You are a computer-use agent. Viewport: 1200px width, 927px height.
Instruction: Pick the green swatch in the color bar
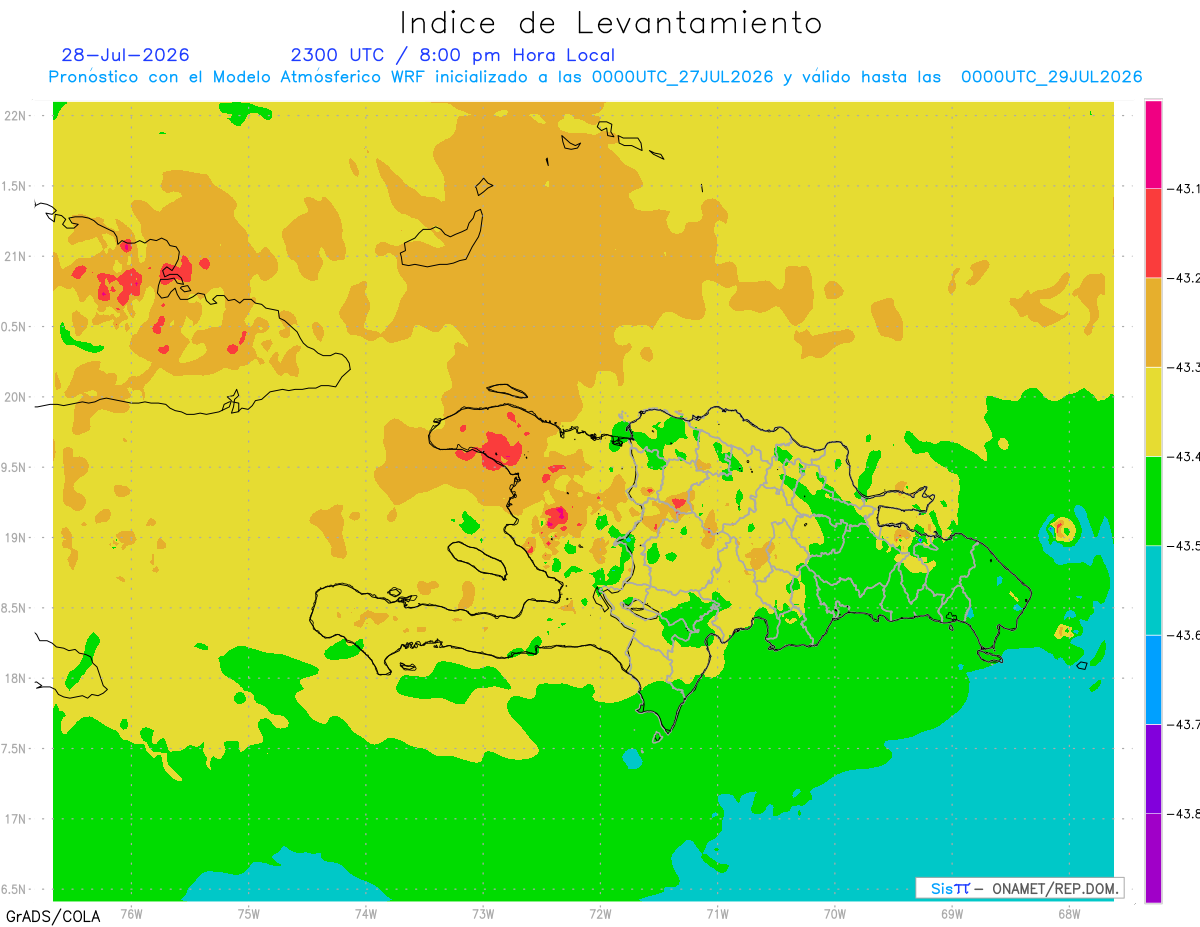pyautogui.click(x=1153, y=501)
